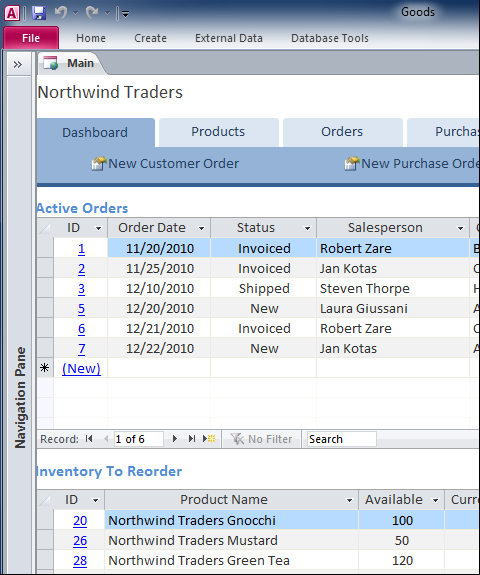Click the current record number box
This screenshot has width=480, height=575.
point(139,439)
